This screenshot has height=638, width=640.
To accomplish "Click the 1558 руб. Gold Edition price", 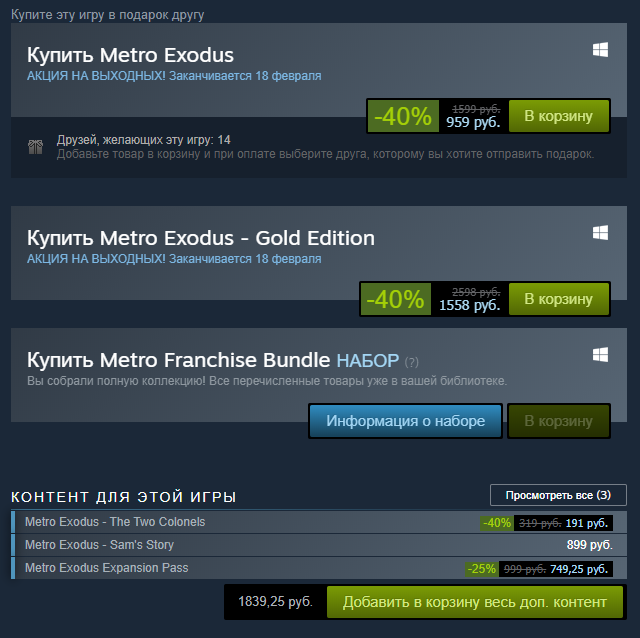I will (469, 305).
